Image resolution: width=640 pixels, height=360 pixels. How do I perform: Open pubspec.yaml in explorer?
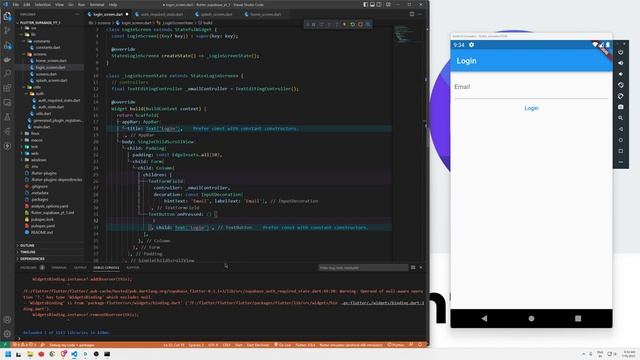click(42, 226)
